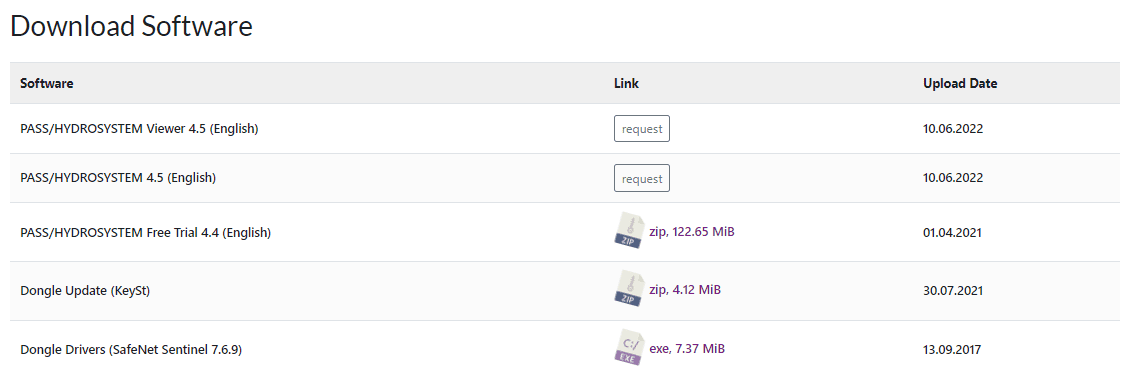Select the PASS/HYDROSYSTEM 4.5 (English) row name
This screenshot has width=1131, height=383.
coord(118,177)
